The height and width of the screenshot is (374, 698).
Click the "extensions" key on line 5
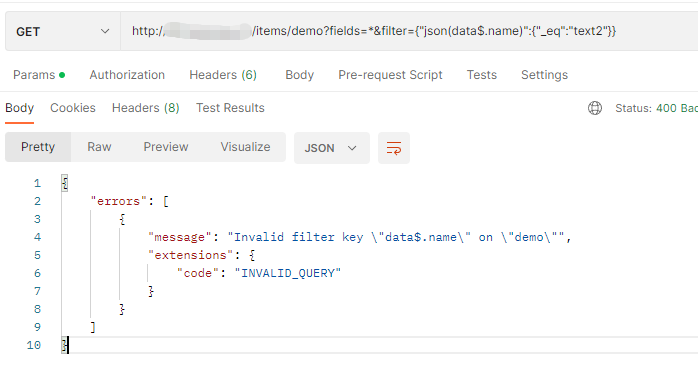pyautogui.click(x=191, y=255)
